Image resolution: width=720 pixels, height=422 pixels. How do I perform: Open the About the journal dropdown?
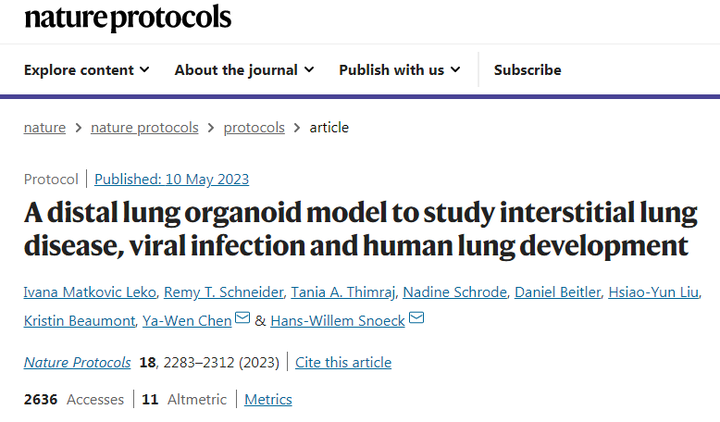[244, 70]
